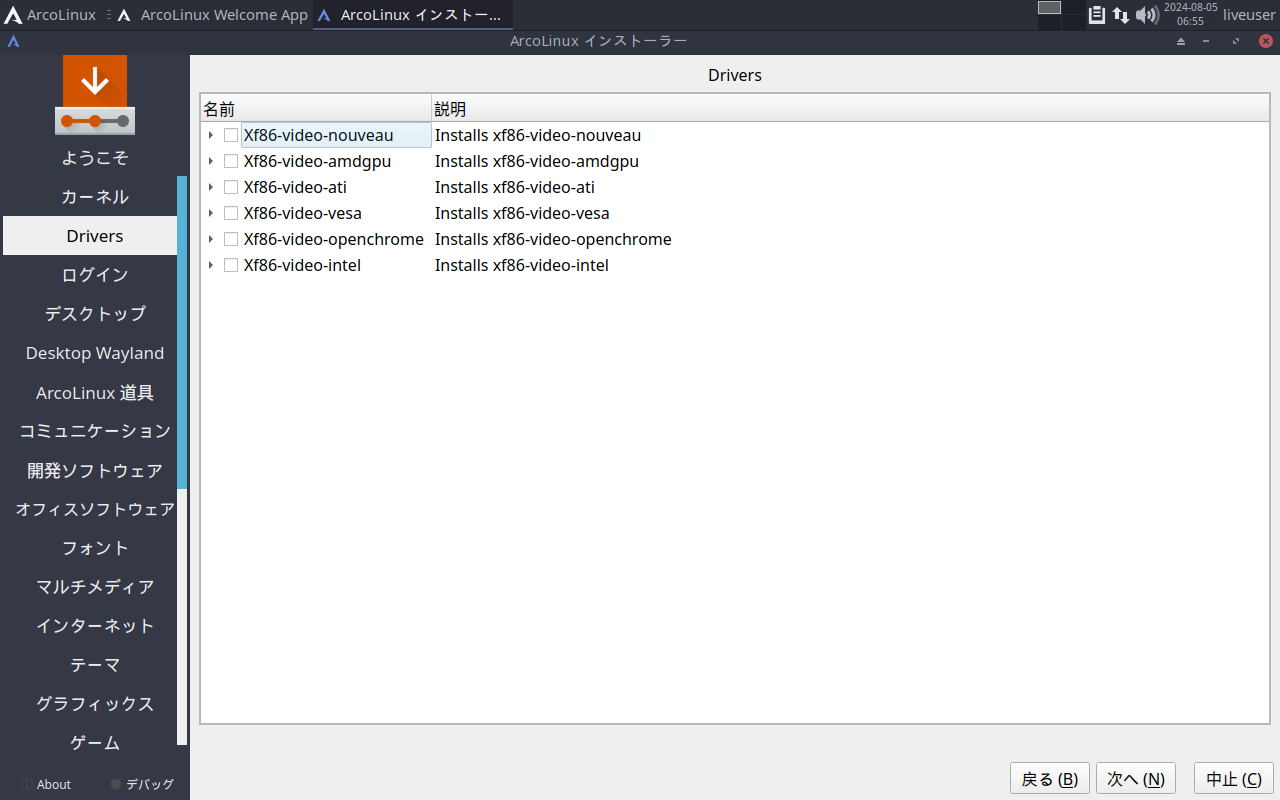Viewport: 1280px width, 800px height.
Task: Open the network connections tray icon
Action: pyautogui.click(x=1121, y=15)
